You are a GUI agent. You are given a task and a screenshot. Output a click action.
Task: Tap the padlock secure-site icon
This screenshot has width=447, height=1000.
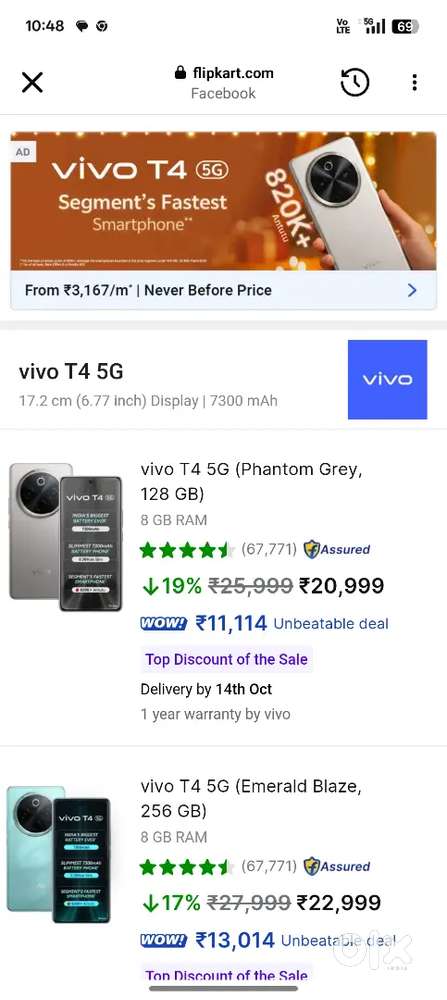coord(180,73)
